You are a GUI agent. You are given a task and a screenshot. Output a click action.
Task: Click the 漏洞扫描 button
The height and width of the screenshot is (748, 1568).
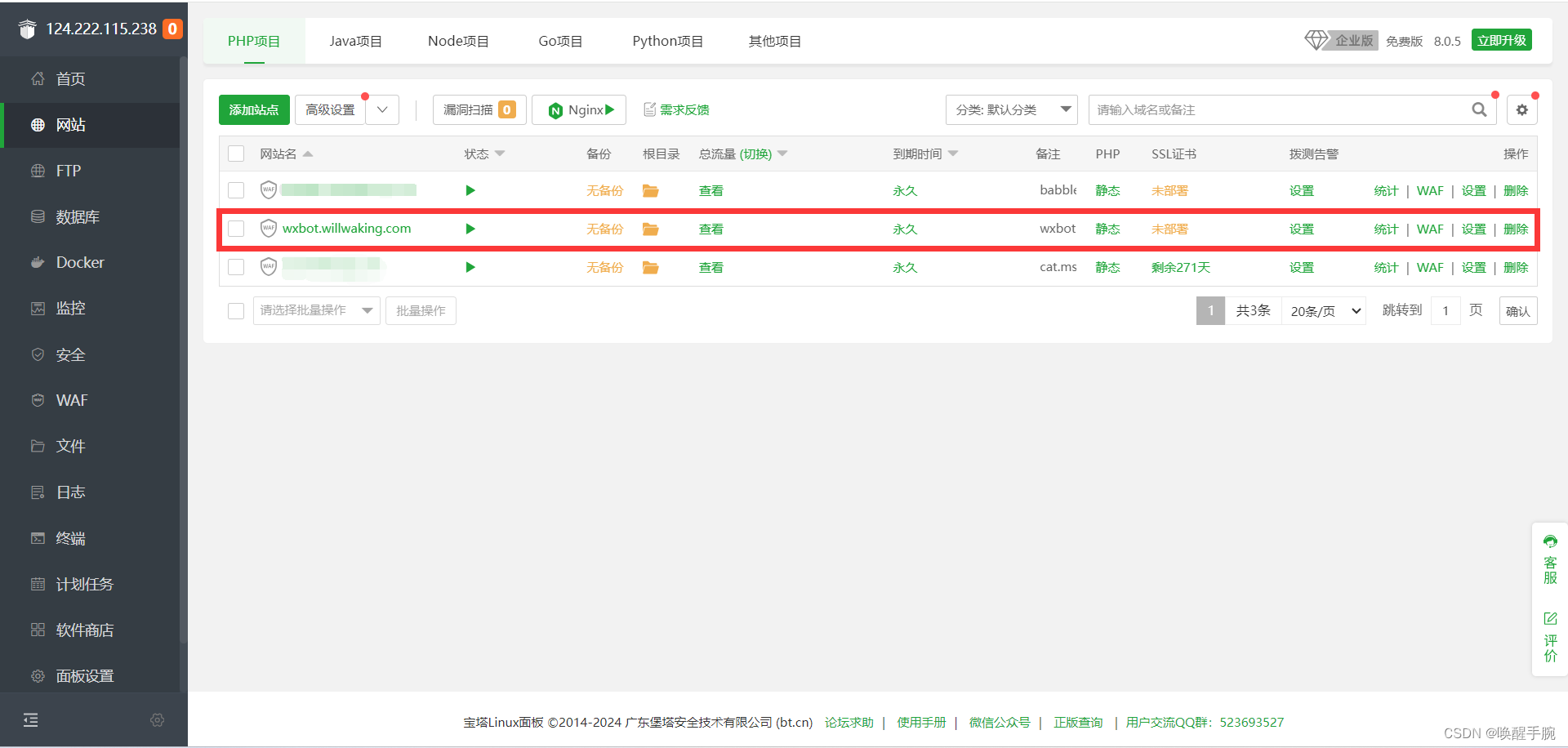pos(479,109)
